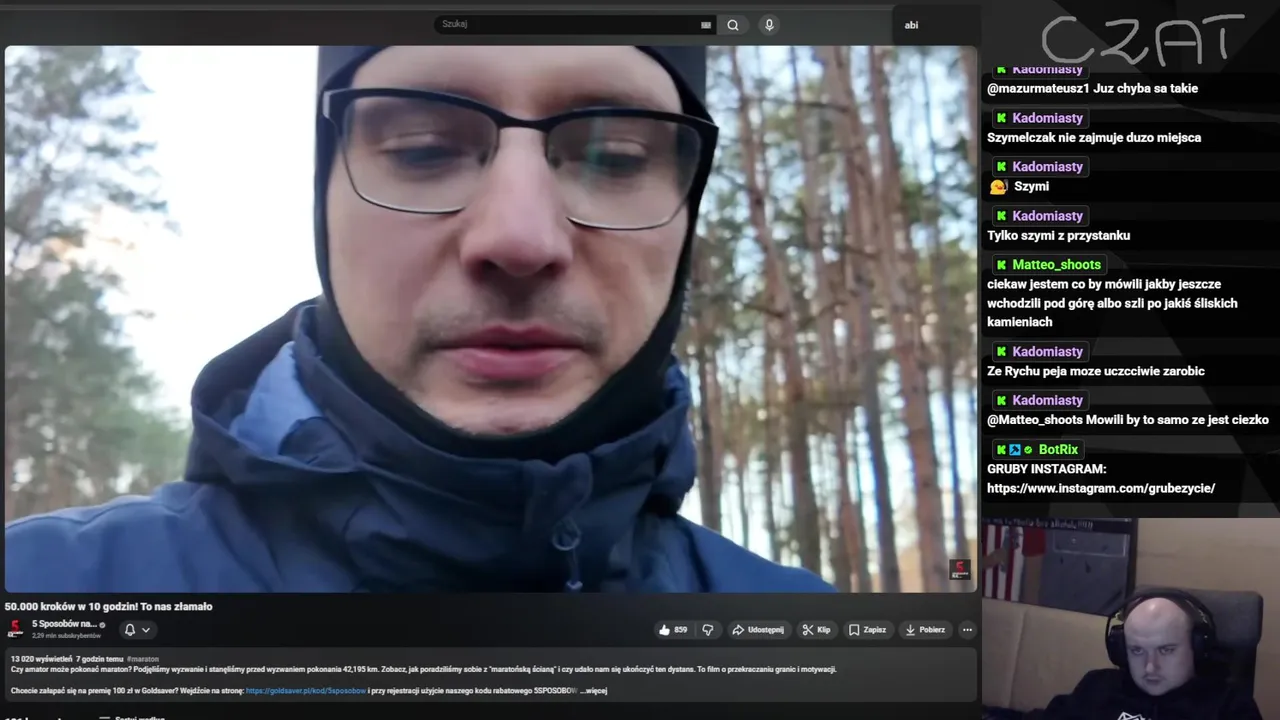Click the '13 020 wyświetleń' view count
The image size is (1280, 720).
tap(41, 659)
